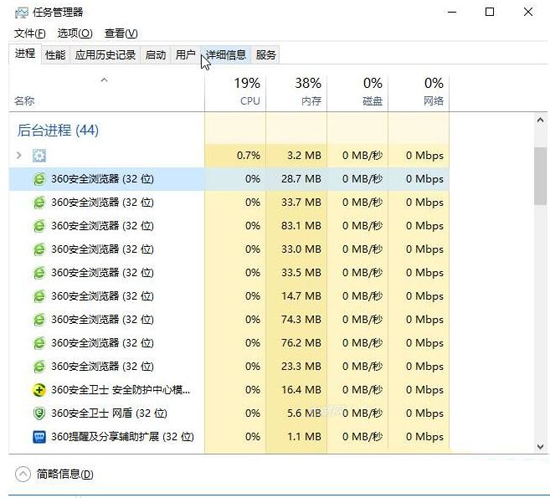Click the 360 browser icon with 83.1 MB
Viewport: 550px width, 498px height.
(39, 226)
